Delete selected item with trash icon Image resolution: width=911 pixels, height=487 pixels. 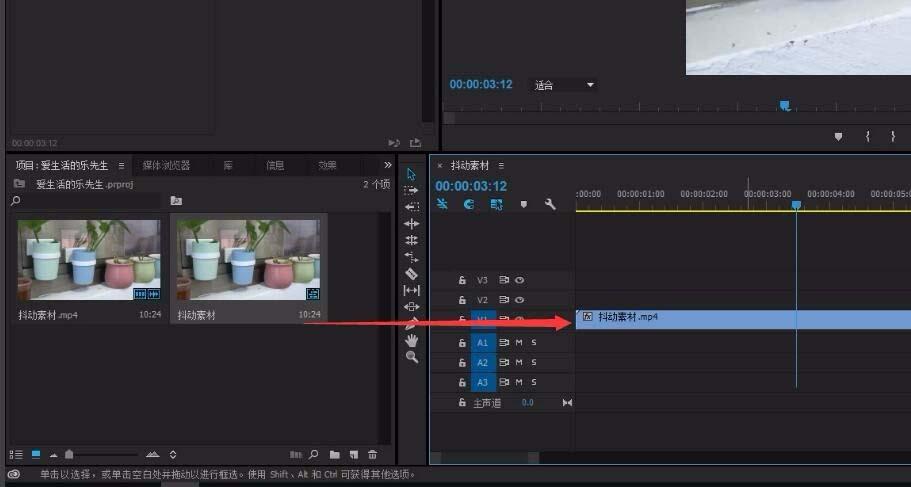(373, 454)
